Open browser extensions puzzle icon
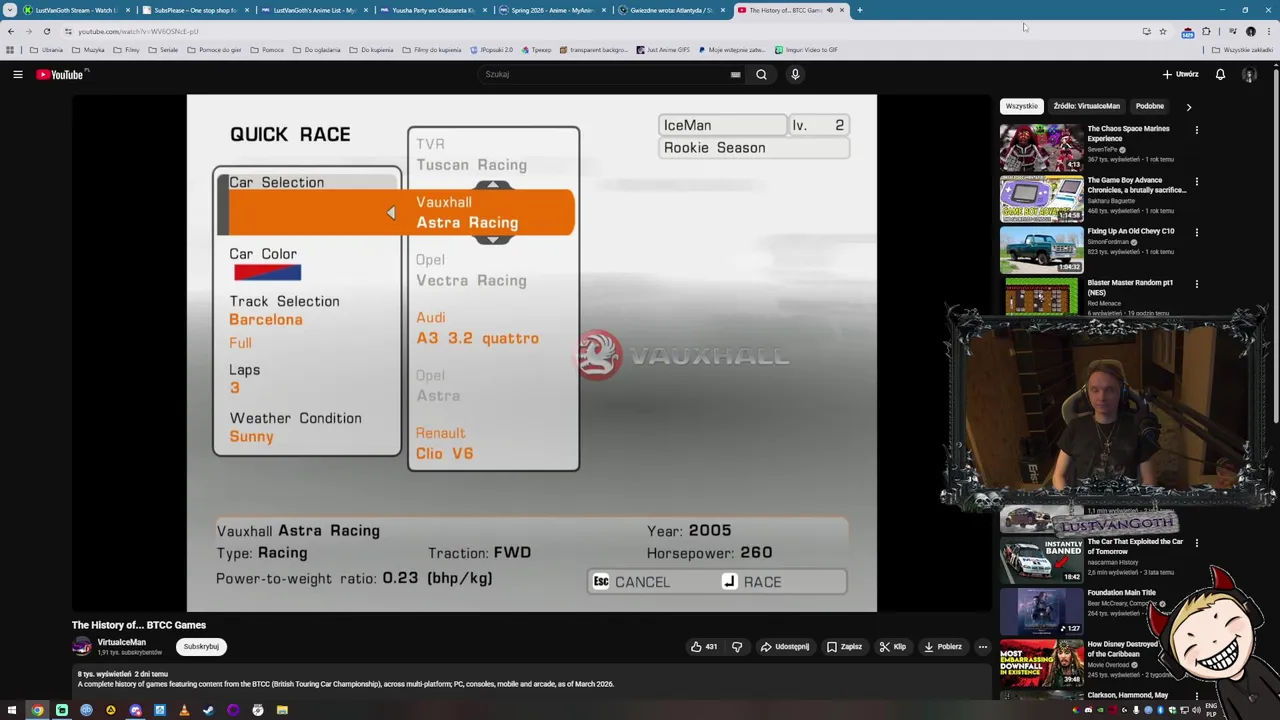The width and height of the screenshot is (1280, 720). click(x=1206, y=31)
